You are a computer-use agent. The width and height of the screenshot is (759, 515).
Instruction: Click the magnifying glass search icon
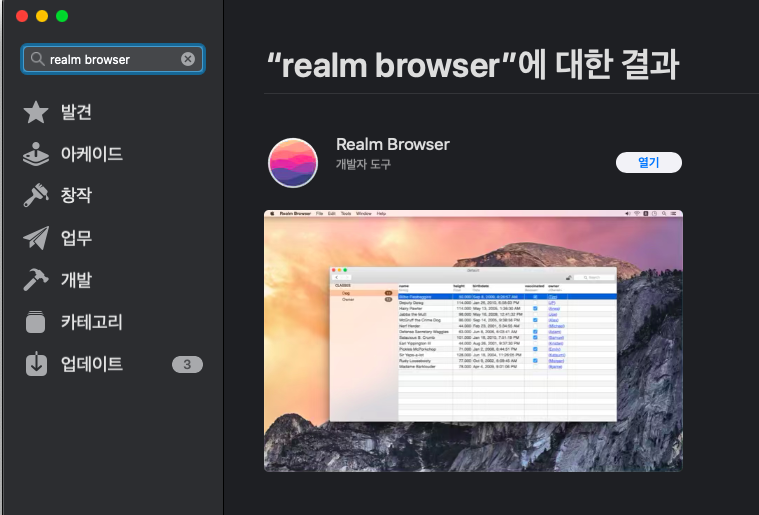[x=37, y=59]
